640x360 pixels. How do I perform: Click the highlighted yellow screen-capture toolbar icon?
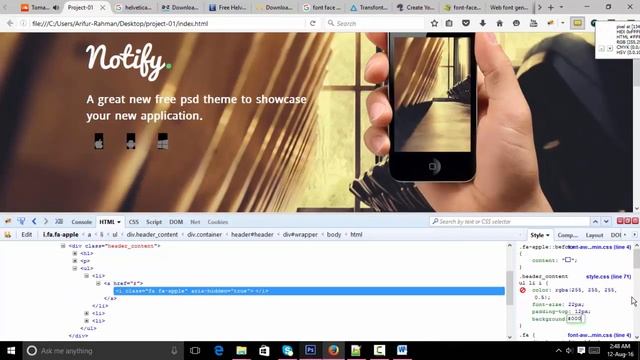(x=578, y=24)
